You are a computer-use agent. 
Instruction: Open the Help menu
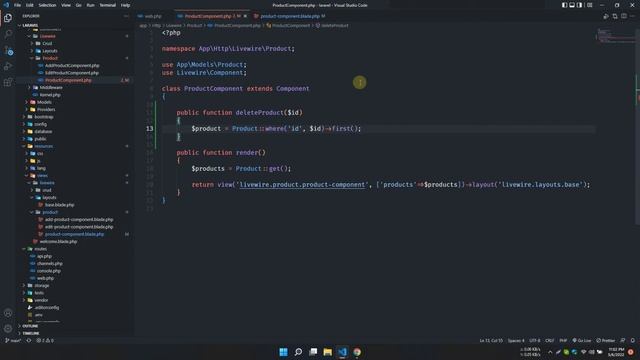(x=125, y=5)
